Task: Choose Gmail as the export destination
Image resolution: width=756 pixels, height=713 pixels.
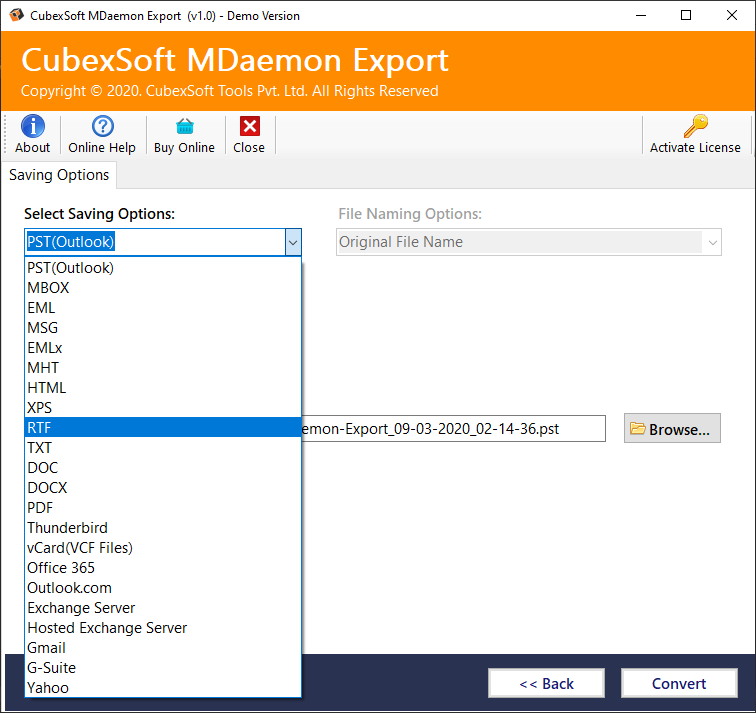Action: point(162,648)
